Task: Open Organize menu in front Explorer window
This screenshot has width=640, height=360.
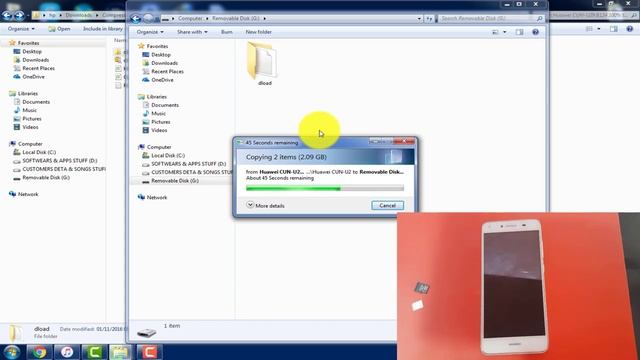Action: pos(150,32)
